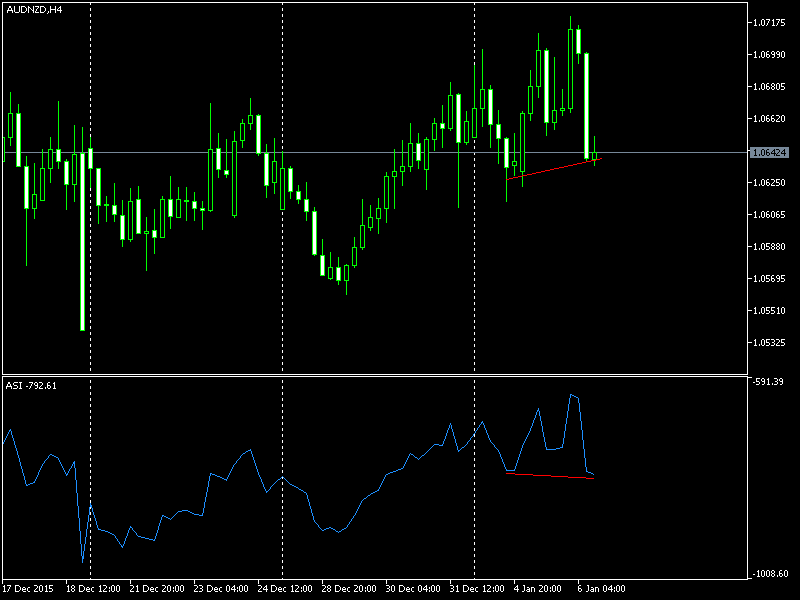The width and height of the screenshot is (800, 600).
Task: Click the 1.05325 price axis label
Action: (x=769, y=342)
